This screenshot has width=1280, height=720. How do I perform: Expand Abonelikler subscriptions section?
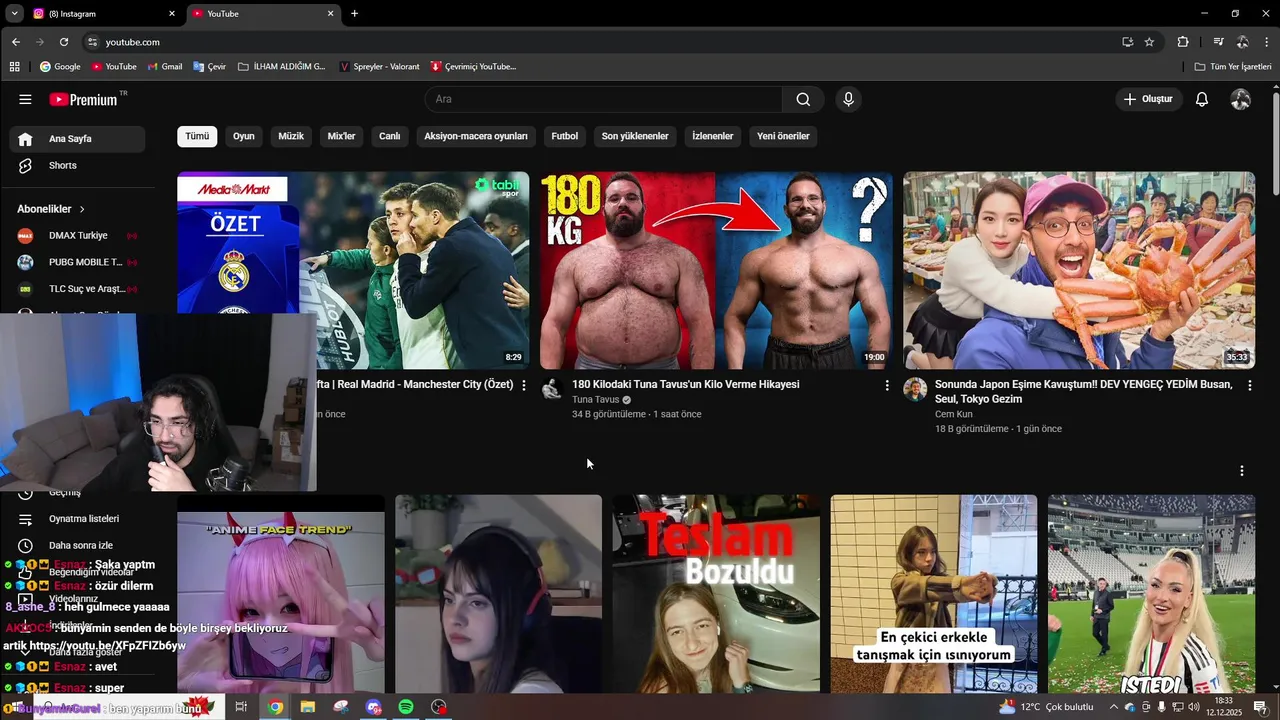tap(51, 209)
